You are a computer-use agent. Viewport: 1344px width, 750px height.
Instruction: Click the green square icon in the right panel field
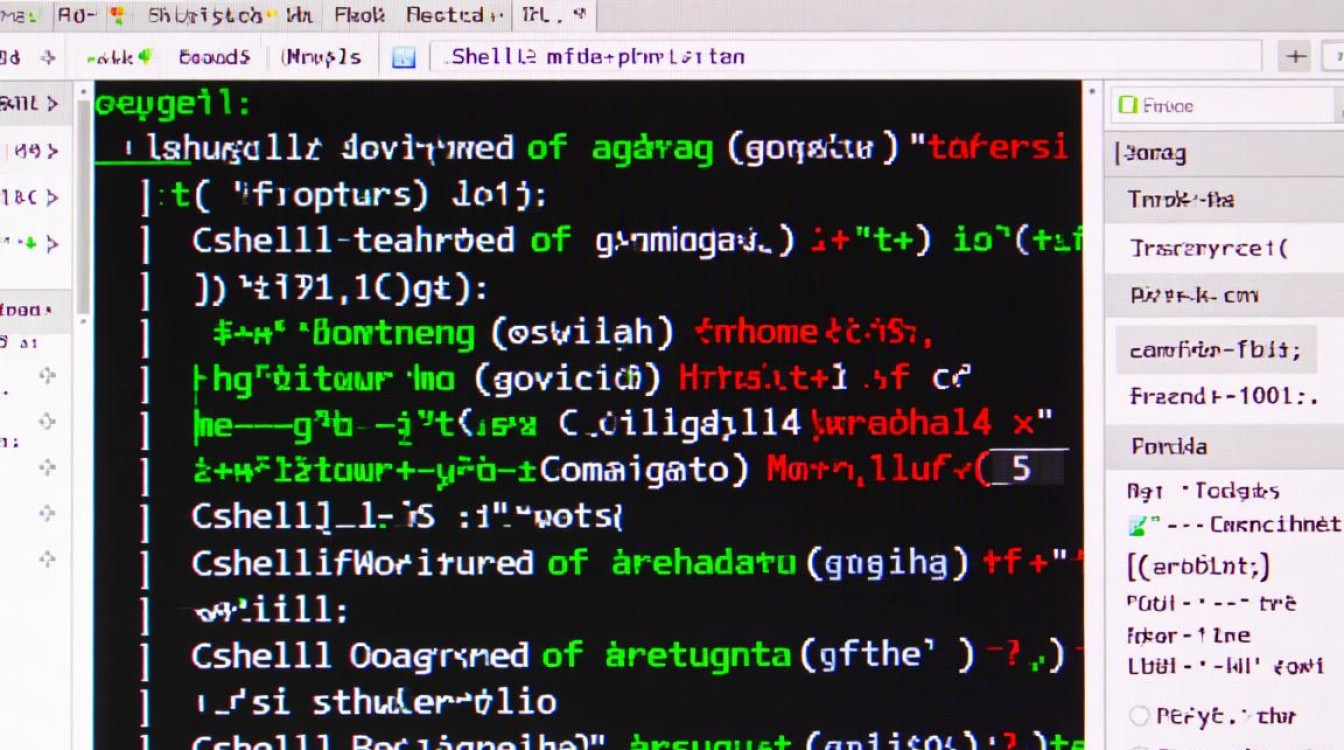click(1128, 105)
